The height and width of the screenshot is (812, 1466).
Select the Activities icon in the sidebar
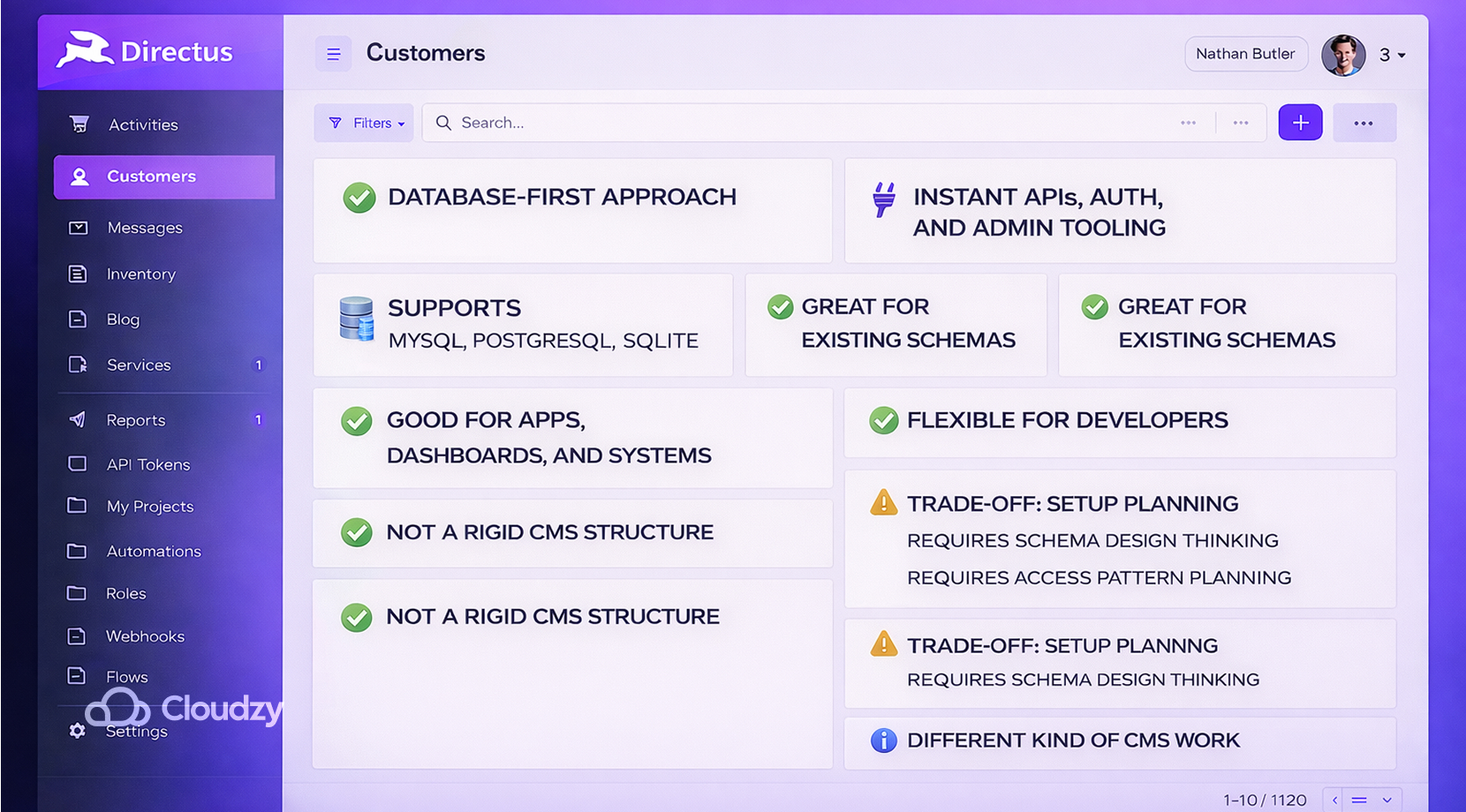click(79, 124)
